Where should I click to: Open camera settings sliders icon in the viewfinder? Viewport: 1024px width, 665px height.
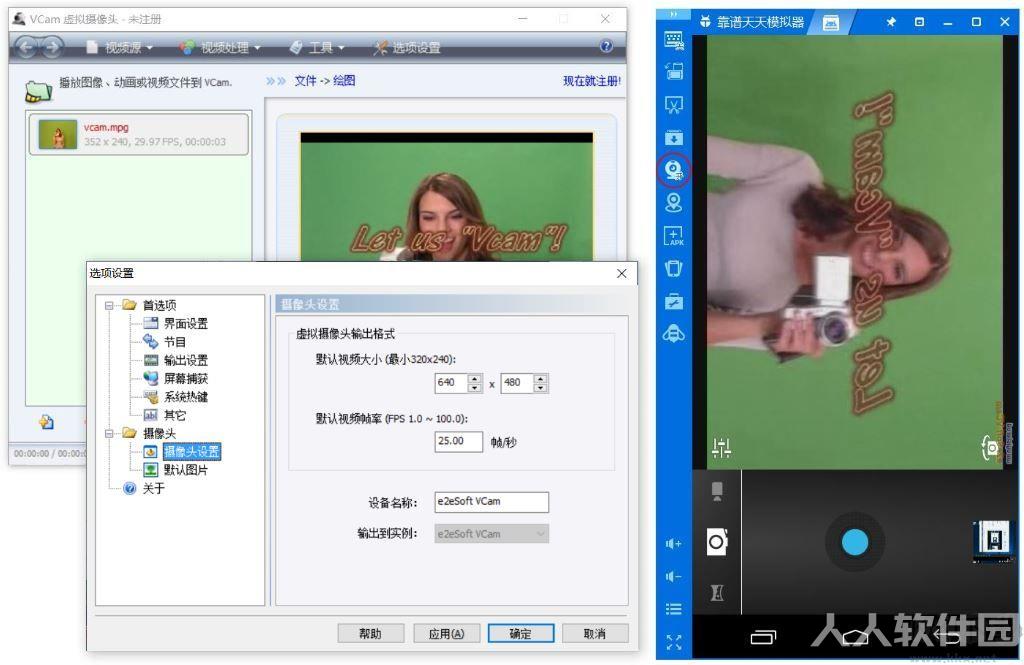click(721, 447)
